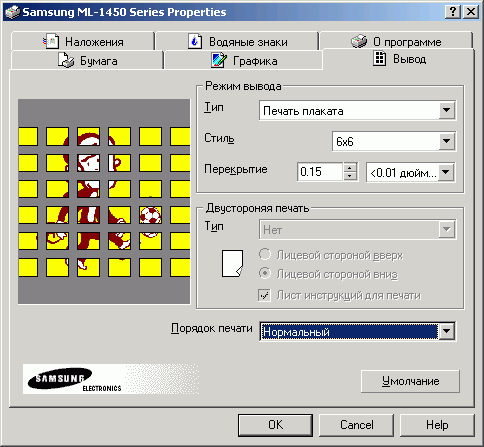The width and height of the screenshot is (484, 447).
Task: Open the Водяные знаки tab
Action: coord(237,42)
